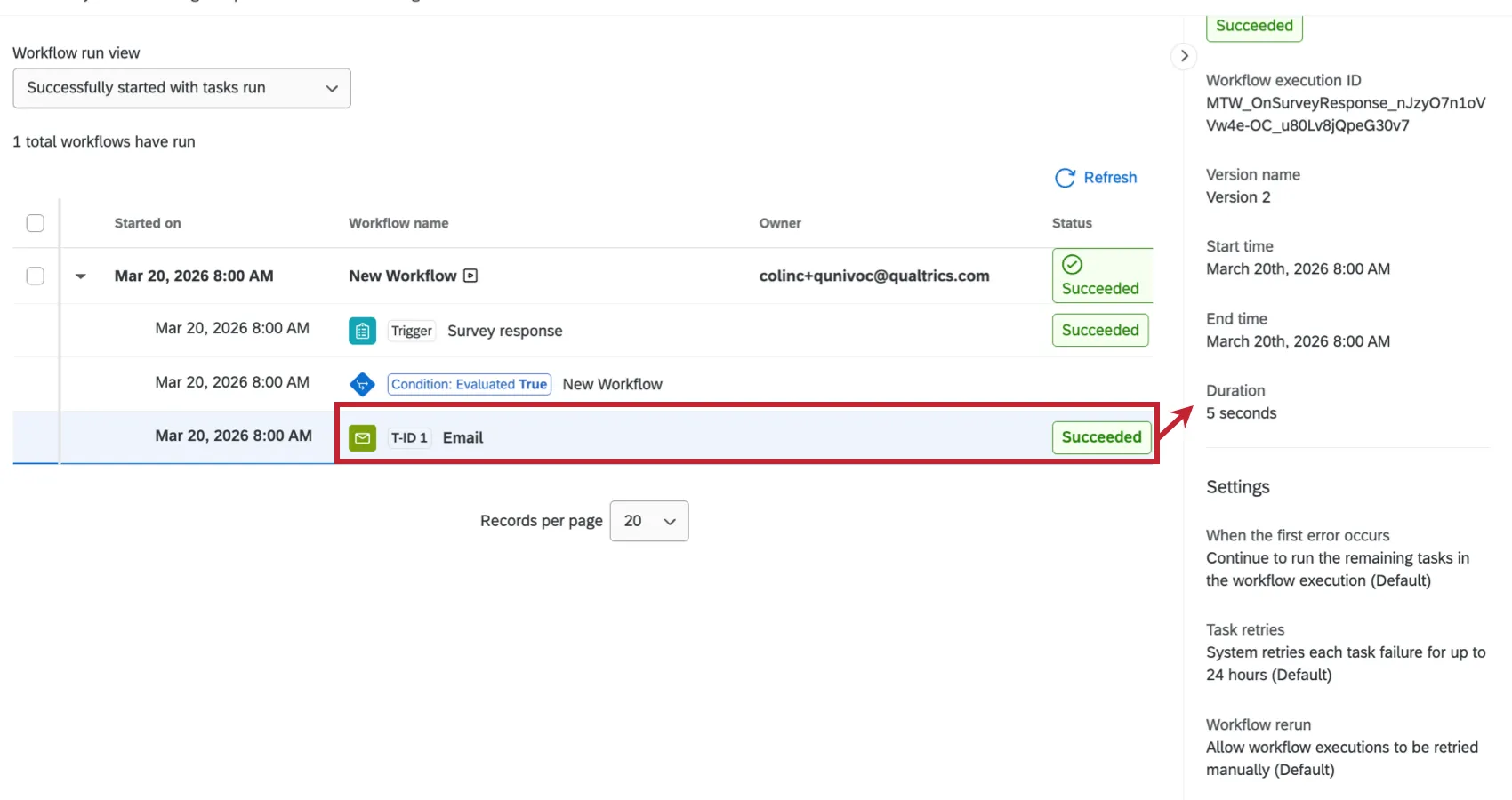Click the play icon next to New Workflow
1512x800 pixels.
click(x=470, y=276)
